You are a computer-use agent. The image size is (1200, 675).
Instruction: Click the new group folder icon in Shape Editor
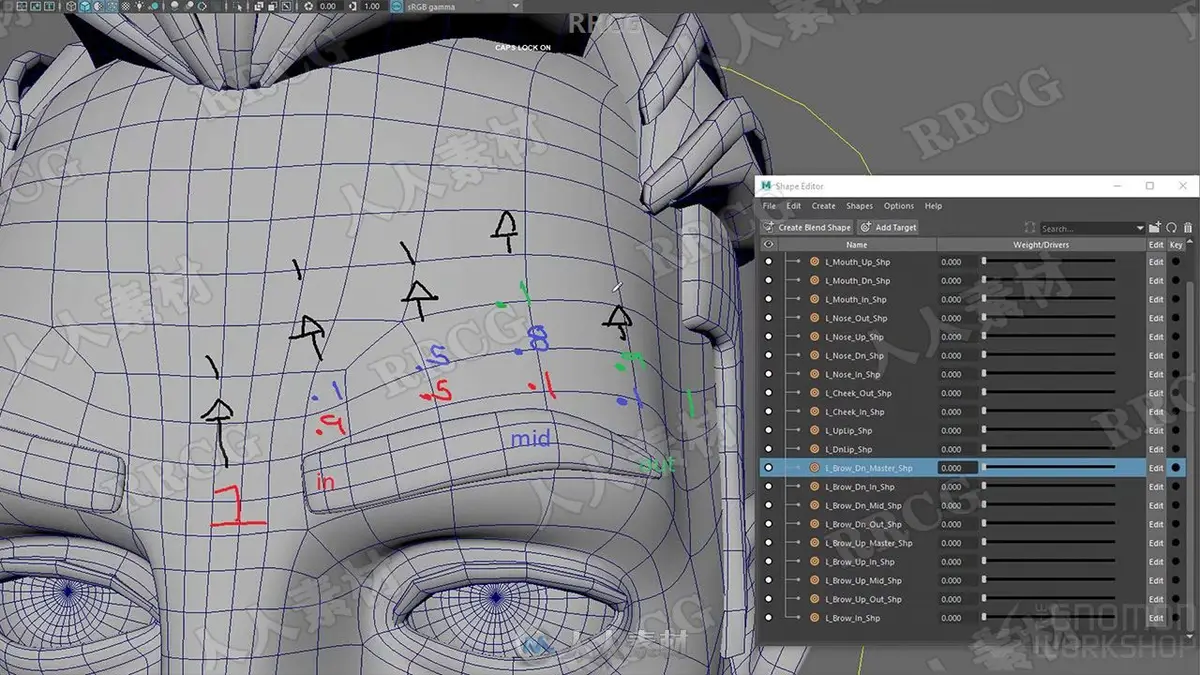click(1156, 227)
